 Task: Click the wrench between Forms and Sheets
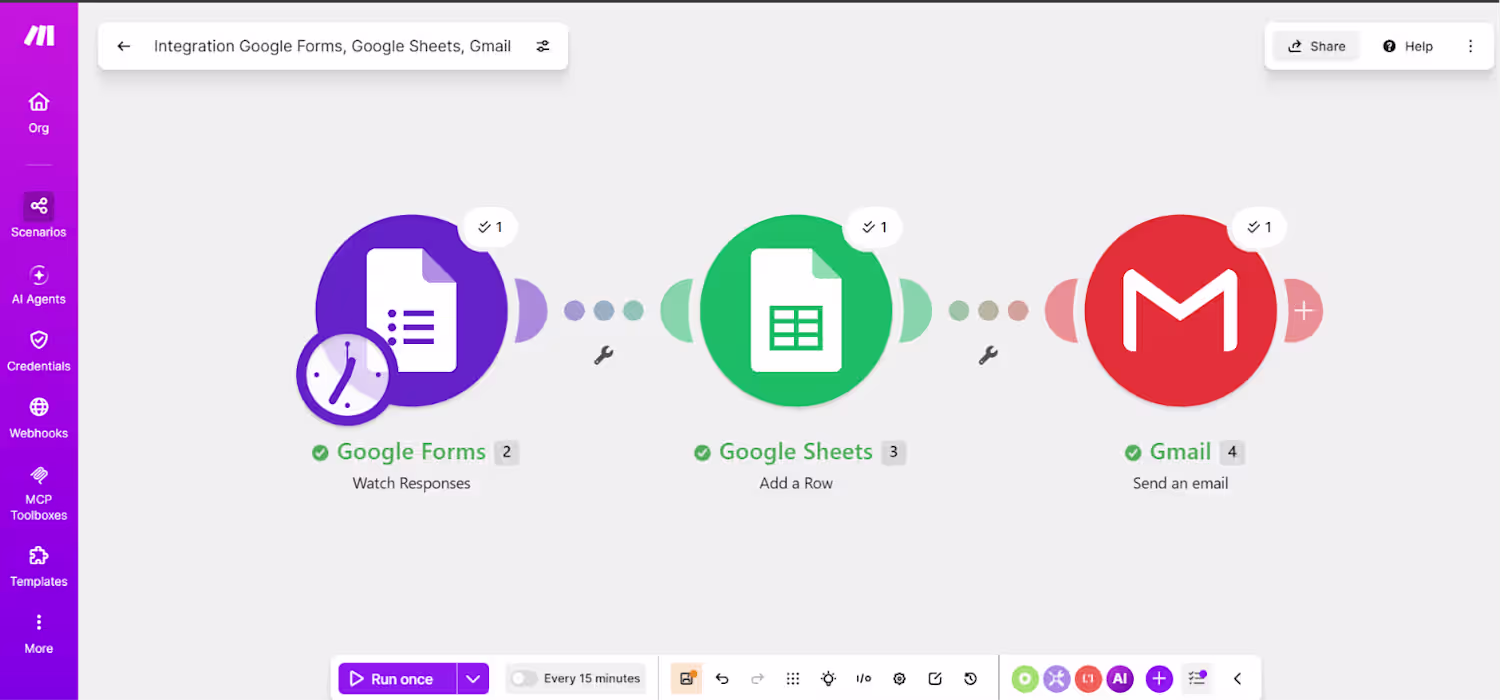[603, 355]
